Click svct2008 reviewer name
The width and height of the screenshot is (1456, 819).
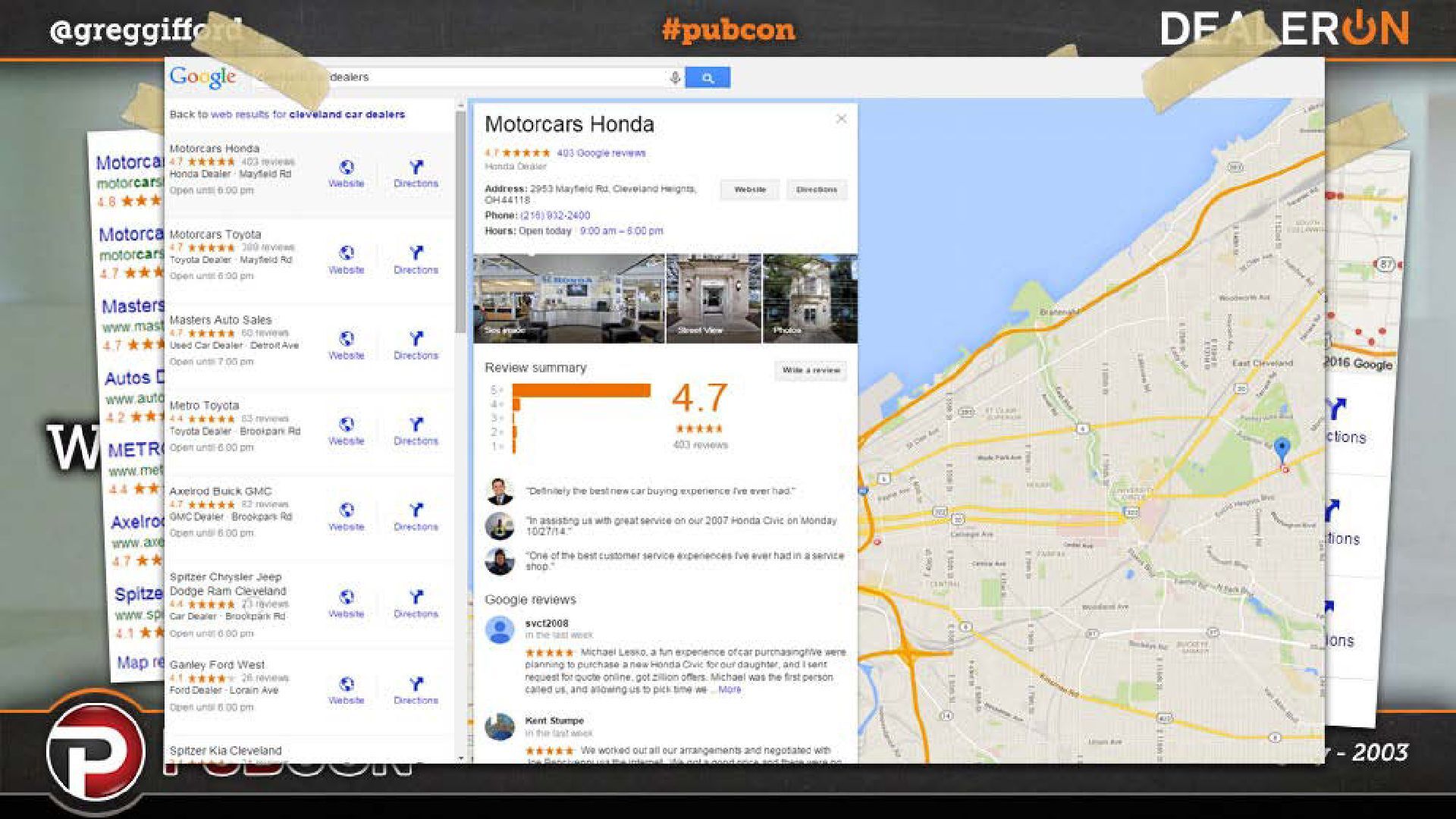pos(546,623)
